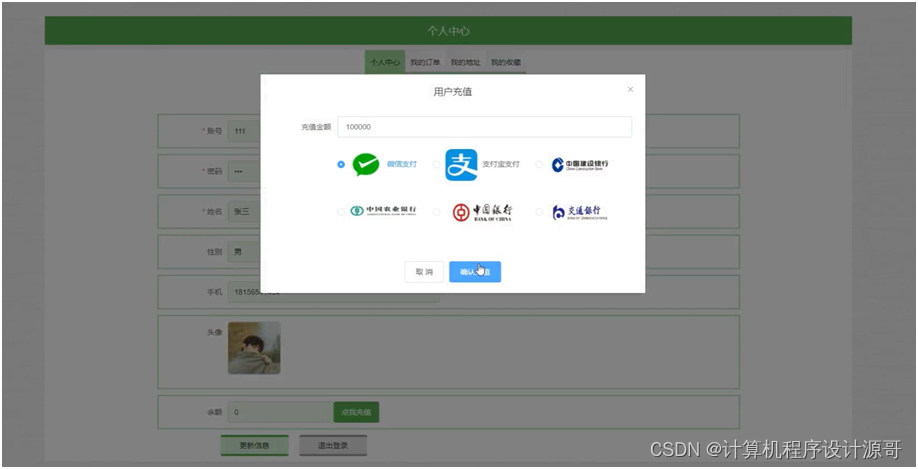Viewport: 918px width, 469px height.
Task: Click the 退出登录 button
Action: coord(333,446)
